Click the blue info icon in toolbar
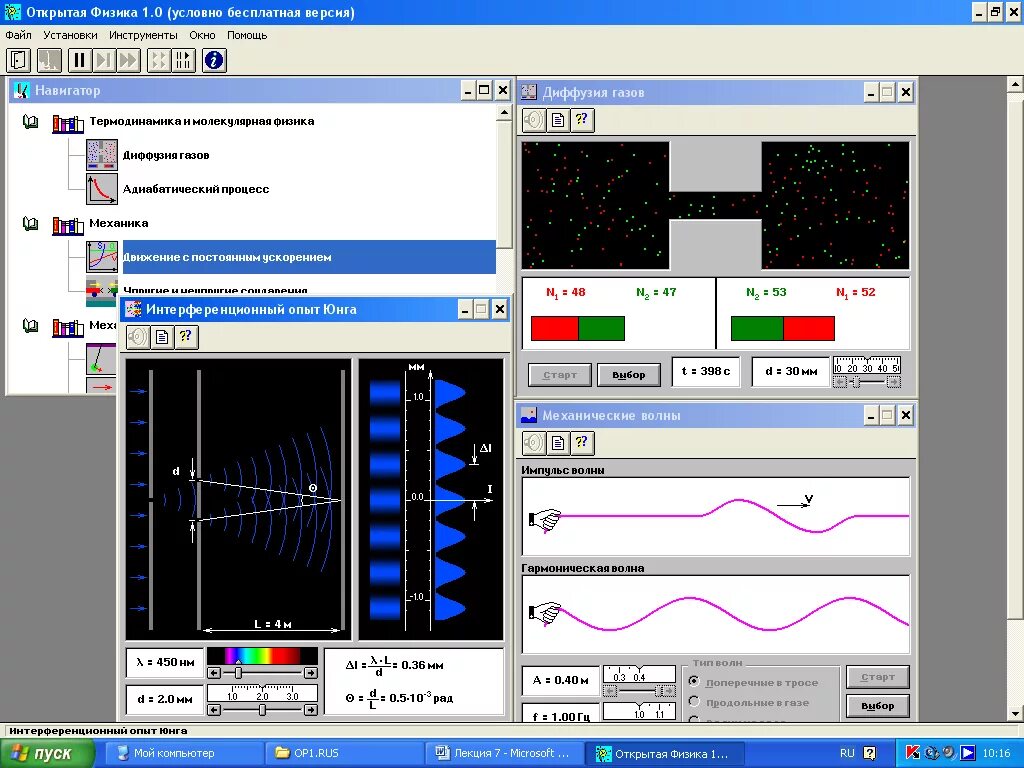Image resolution: width=1024 pixels, height=768 pixels. click(x=214, y=60)
